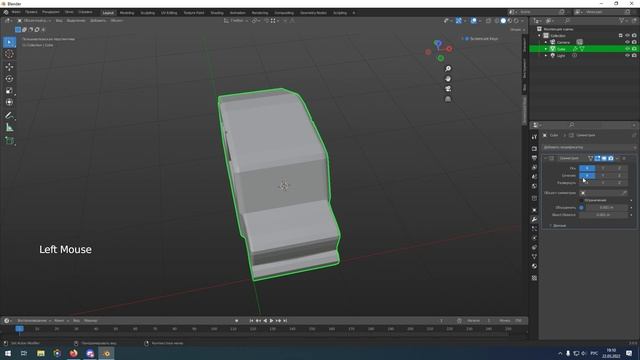Jump to the timeline start frame

point(251,321)
